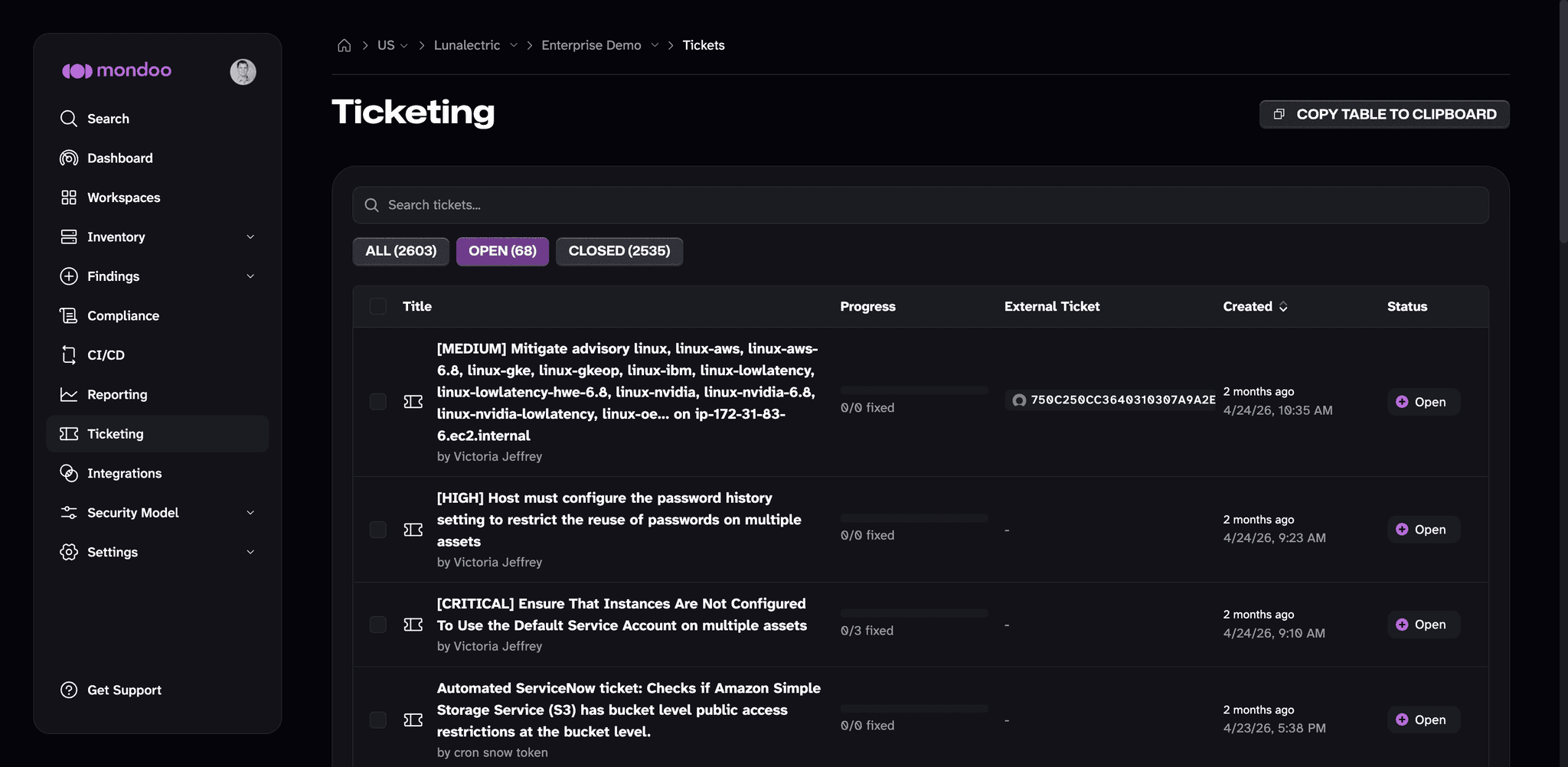The image size is (1568, 767).
Task: Click the Findings plus-circle icon
Action: pyautogui.click(x=69, y=276)
